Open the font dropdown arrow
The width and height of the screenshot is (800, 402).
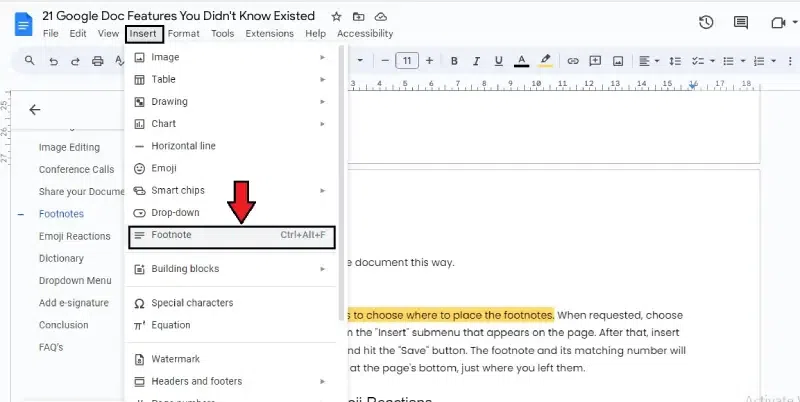360,61
